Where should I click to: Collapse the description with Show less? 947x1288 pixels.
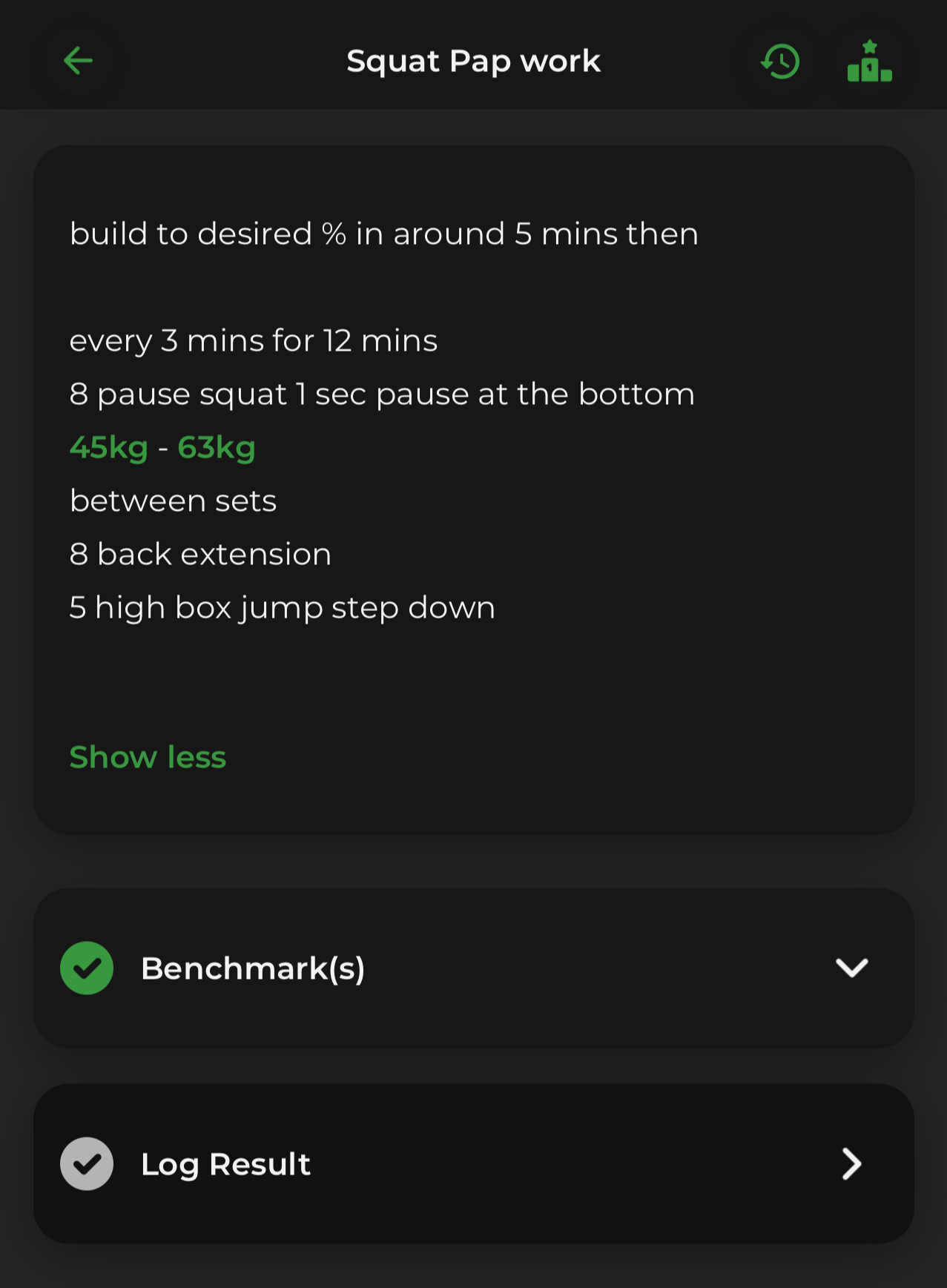pos(148,757)
